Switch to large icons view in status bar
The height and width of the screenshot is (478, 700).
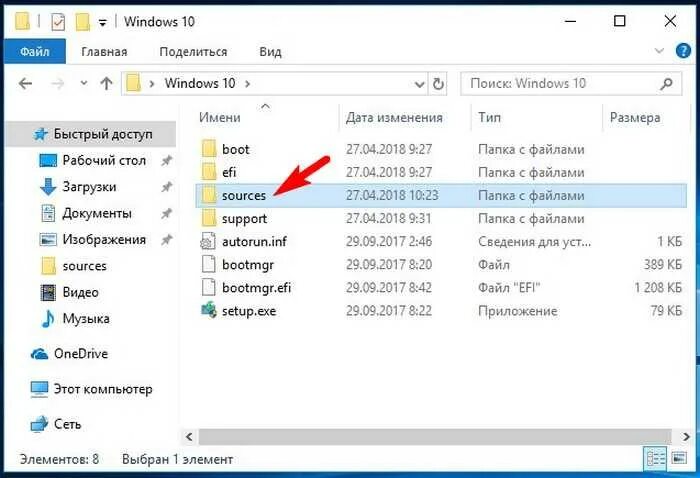click(679, 458)
